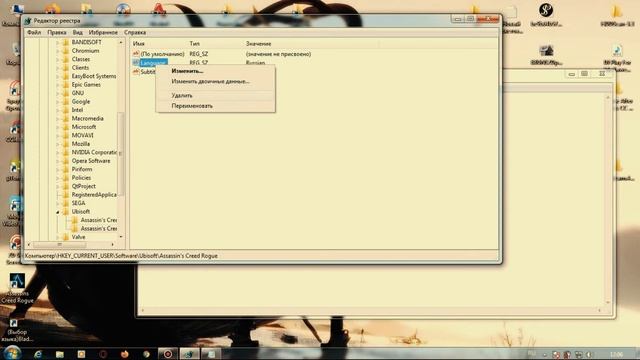Launch Internet Explorer from the taskbar

click(x=38, y=354)
